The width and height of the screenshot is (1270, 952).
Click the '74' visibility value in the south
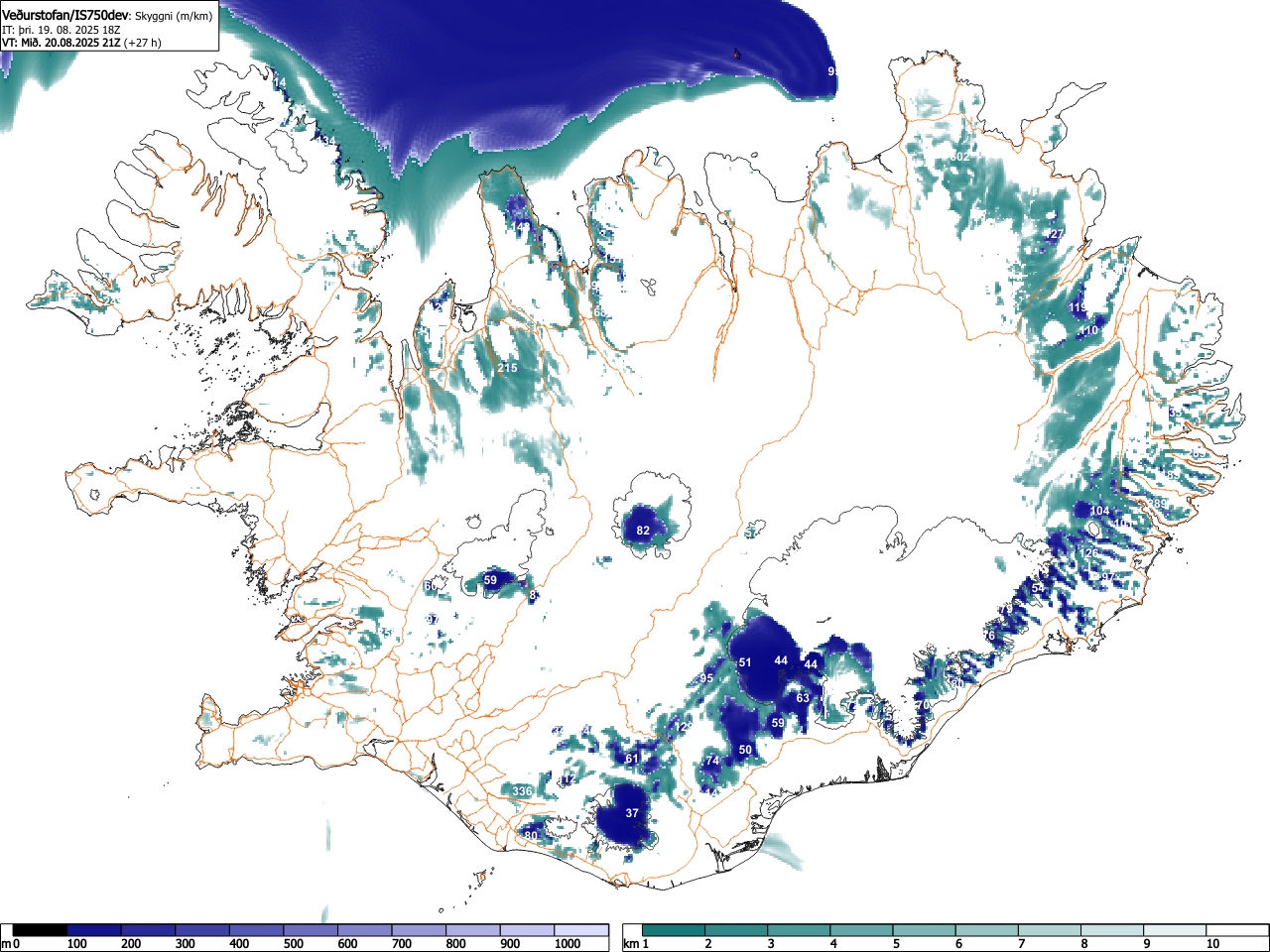711,761
